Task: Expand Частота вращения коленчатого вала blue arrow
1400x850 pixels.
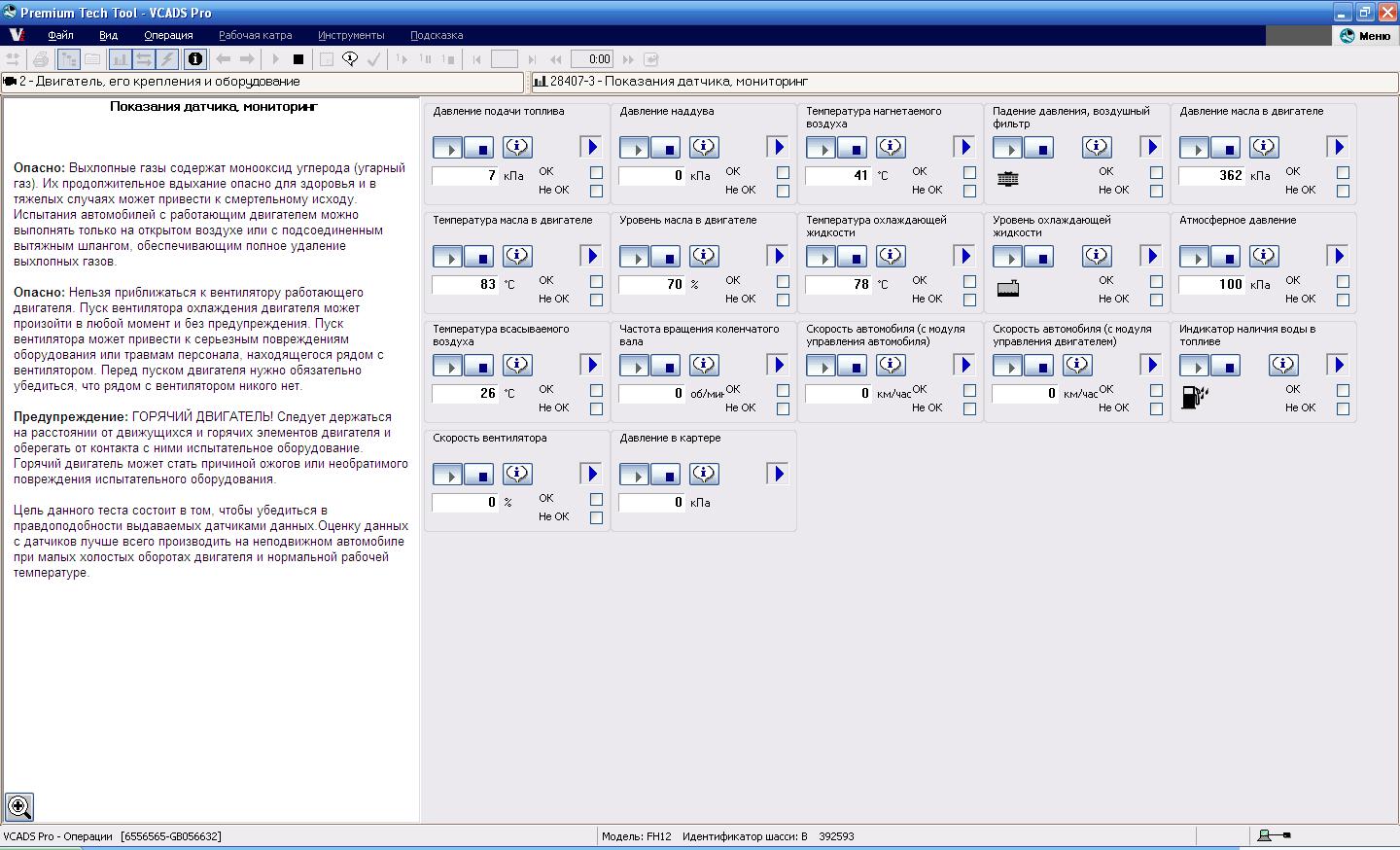Action: point(778,365)
